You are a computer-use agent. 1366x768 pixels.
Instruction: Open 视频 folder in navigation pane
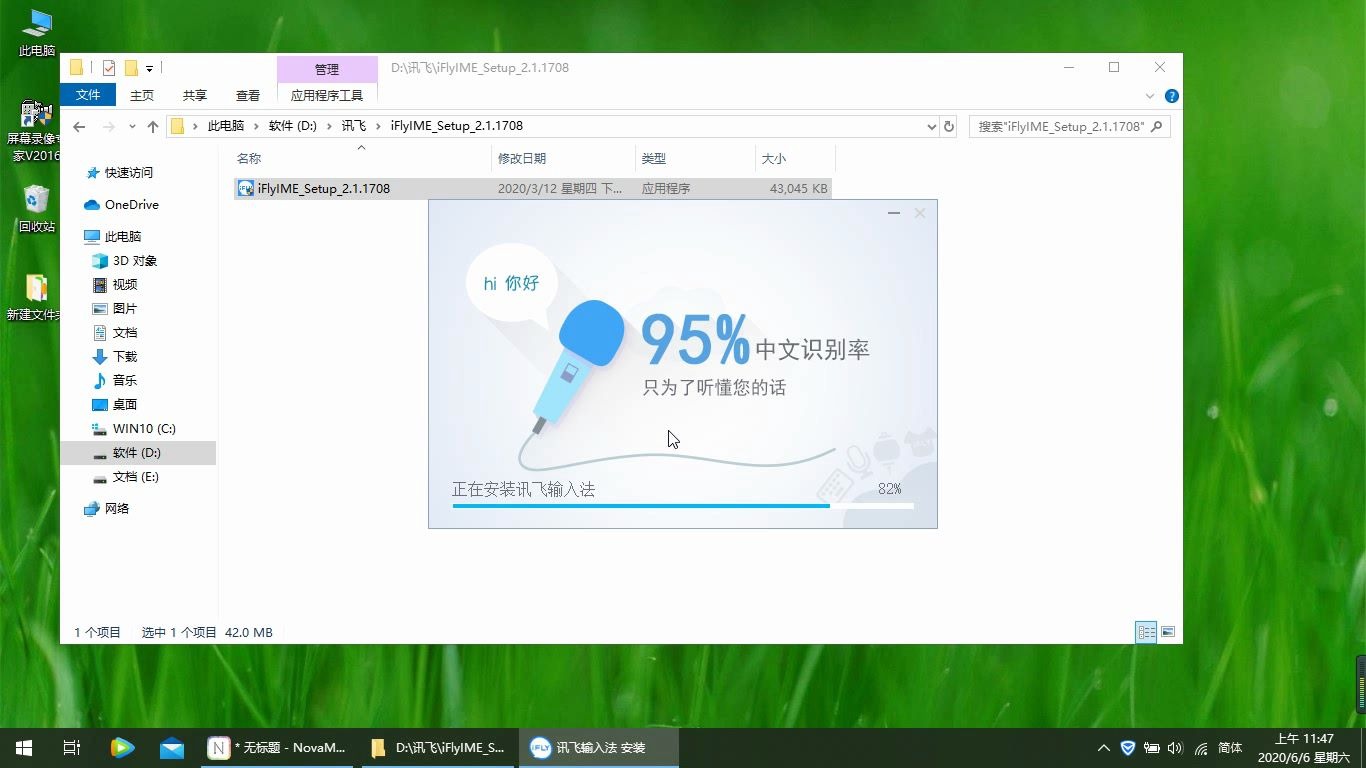(124, 284)
